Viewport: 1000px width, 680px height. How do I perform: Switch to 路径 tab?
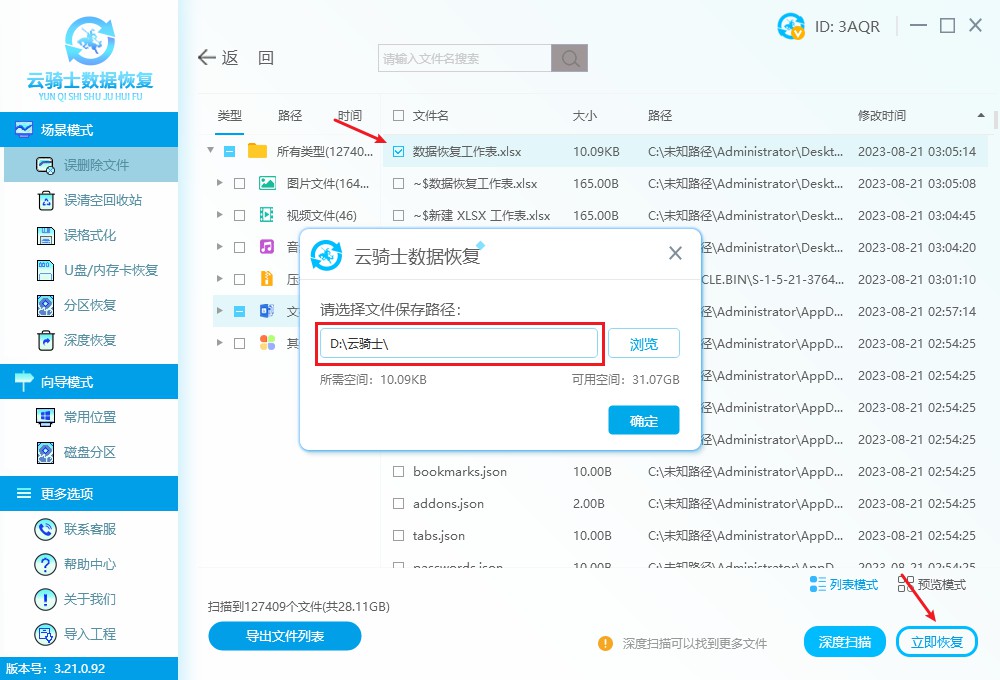tap(290, 115)
